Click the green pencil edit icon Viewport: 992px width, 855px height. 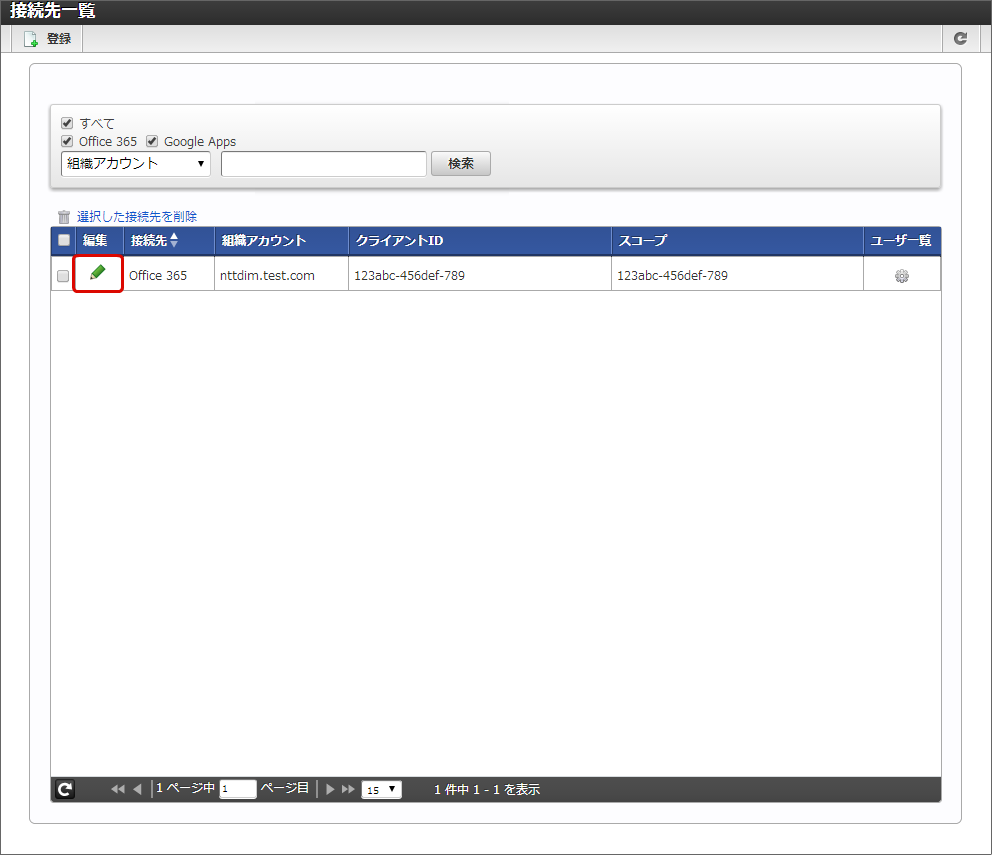[x=97, y=273]
